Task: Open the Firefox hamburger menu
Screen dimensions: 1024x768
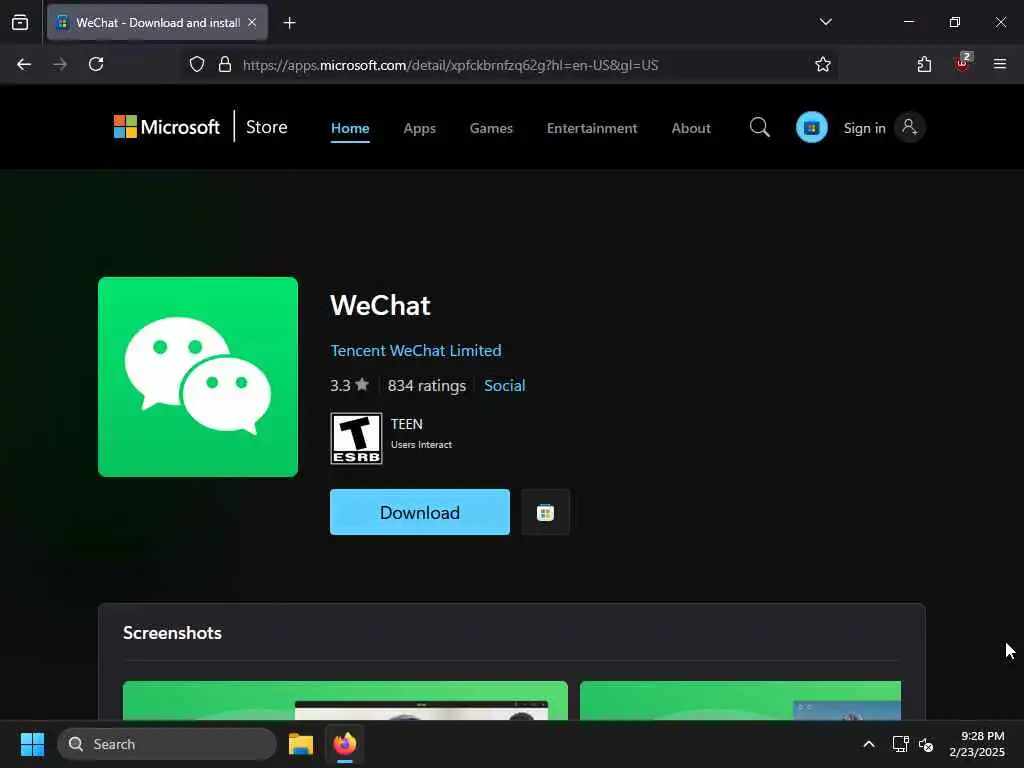Action: 1000,64
